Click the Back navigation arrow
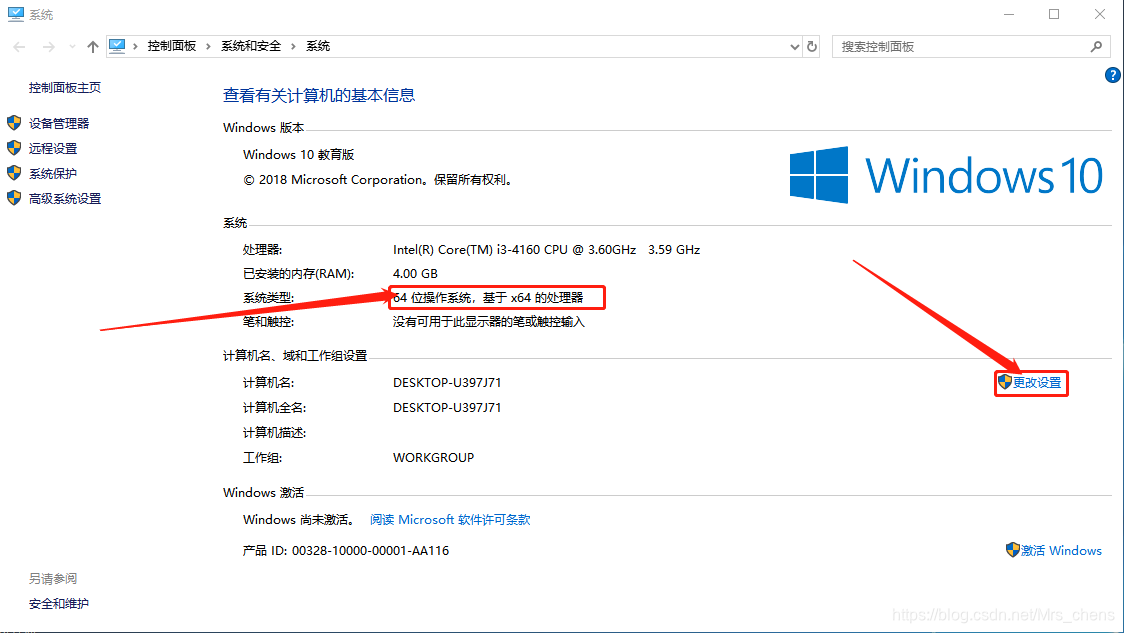The width and height of the screenshot is (1124, 633). (19, 47)
